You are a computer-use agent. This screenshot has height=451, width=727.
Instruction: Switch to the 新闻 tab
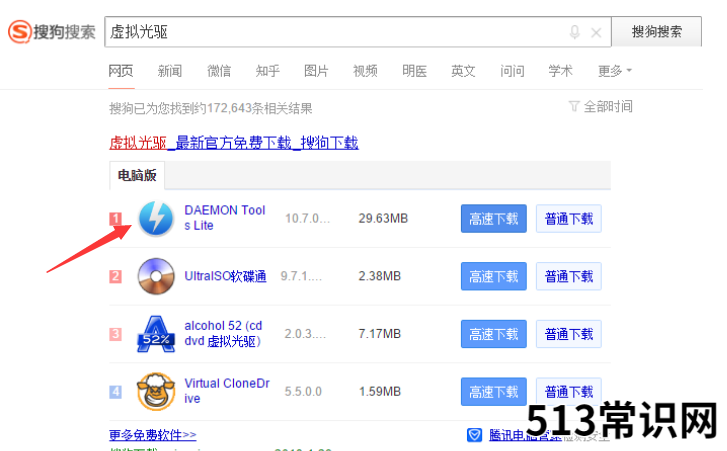pyautogui.click(x=170, y=71)
